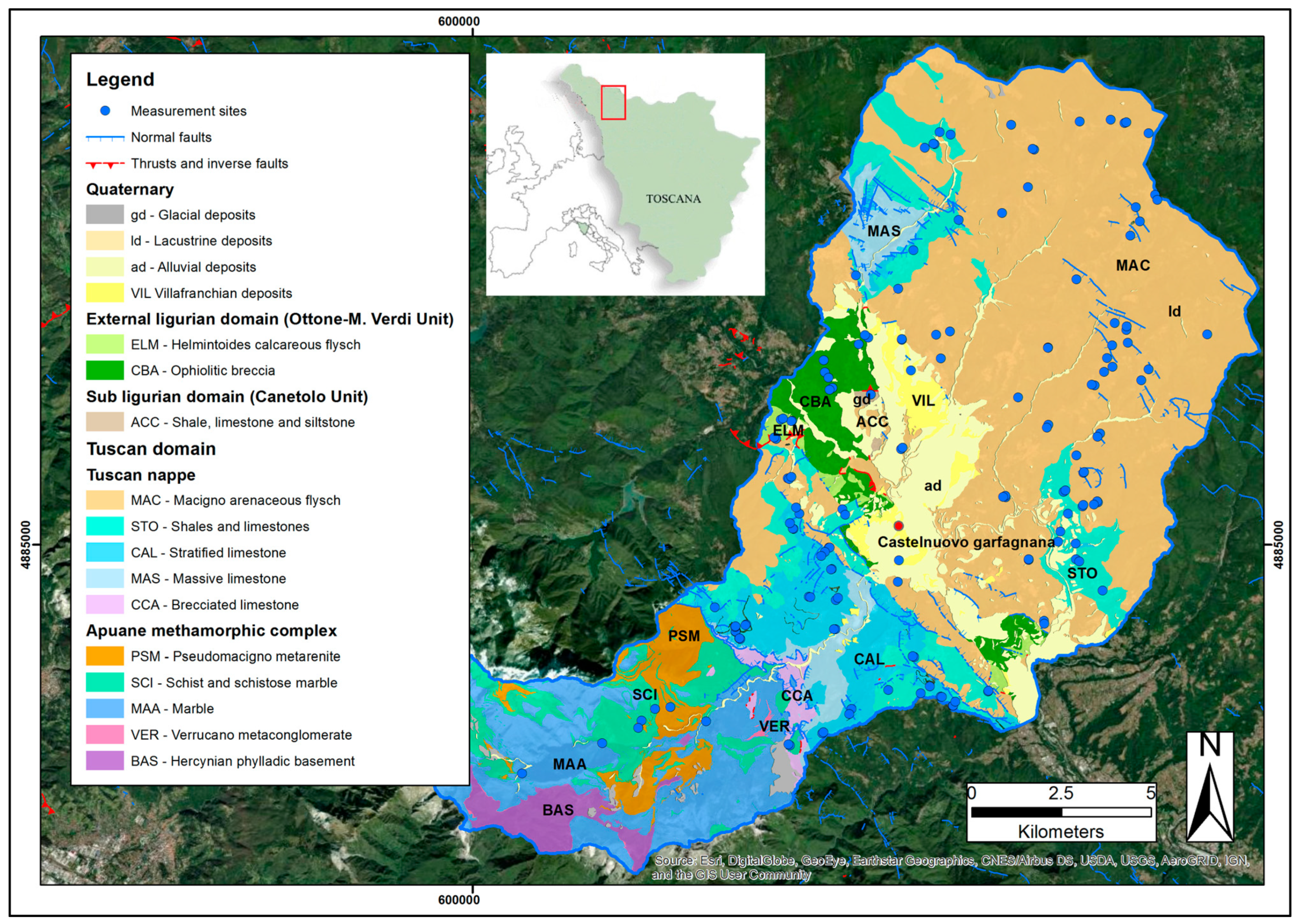Click the Normal faults blue line symbol
Screen dimensions: 1300x924
(x=105, y=137)
